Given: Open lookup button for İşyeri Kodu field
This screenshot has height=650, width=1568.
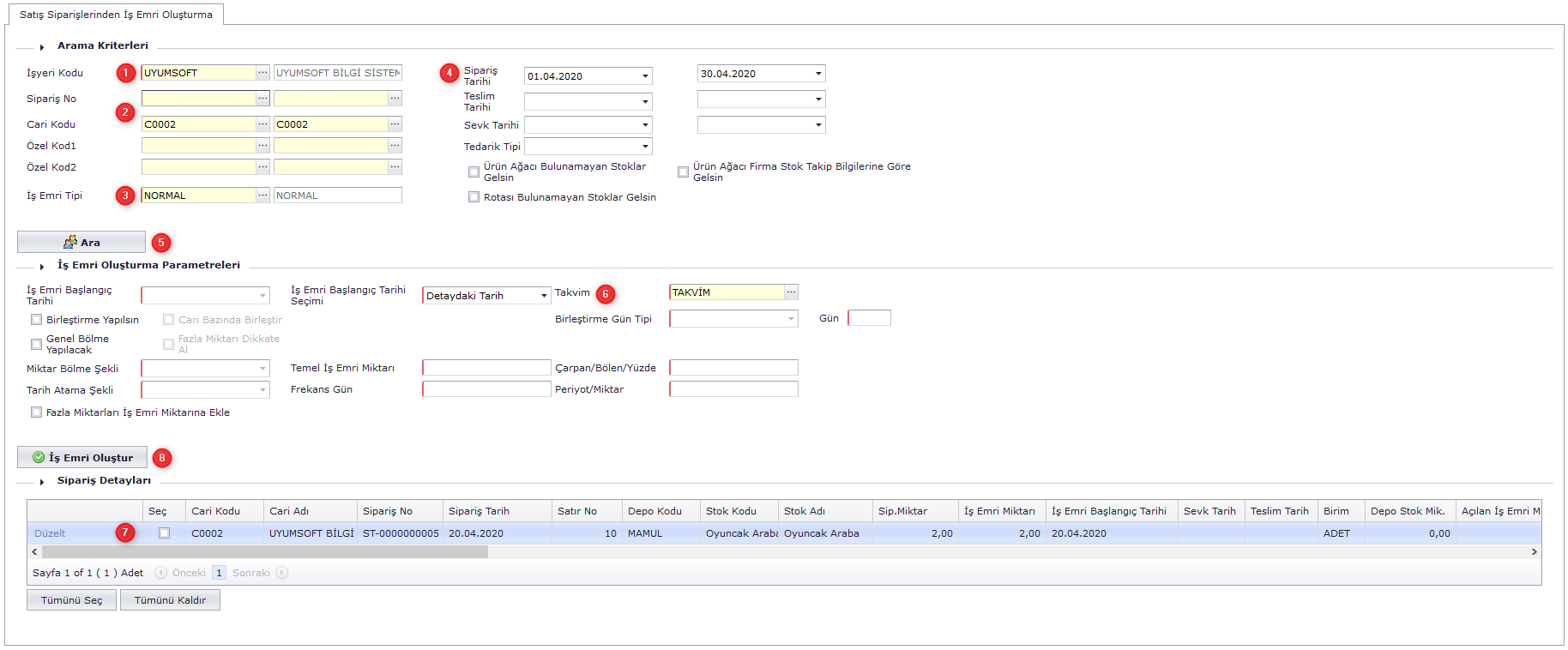Looking at the screenshot, I should [262, 73].
